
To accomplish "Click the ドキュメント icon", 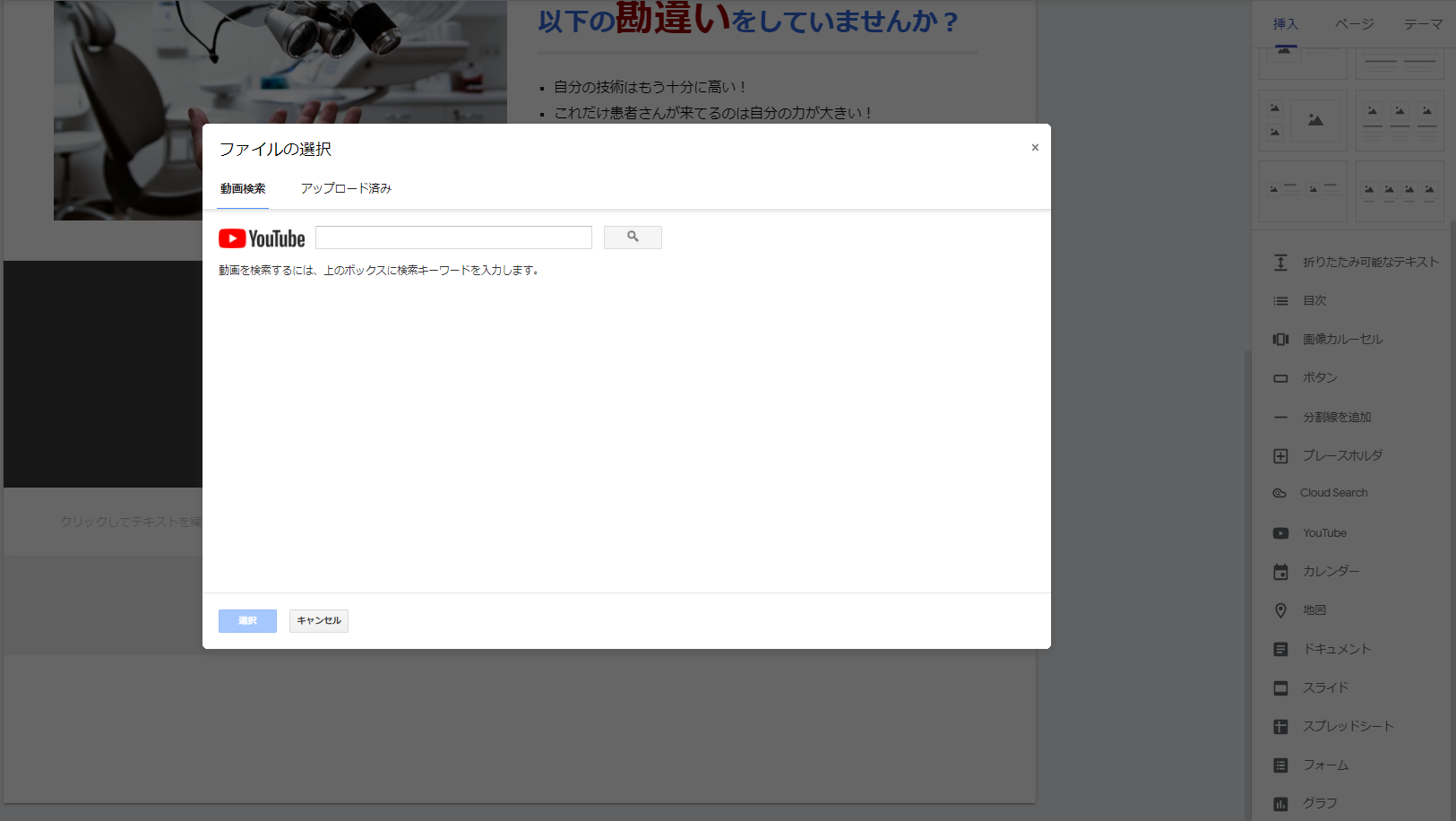I will [1280, 649].
